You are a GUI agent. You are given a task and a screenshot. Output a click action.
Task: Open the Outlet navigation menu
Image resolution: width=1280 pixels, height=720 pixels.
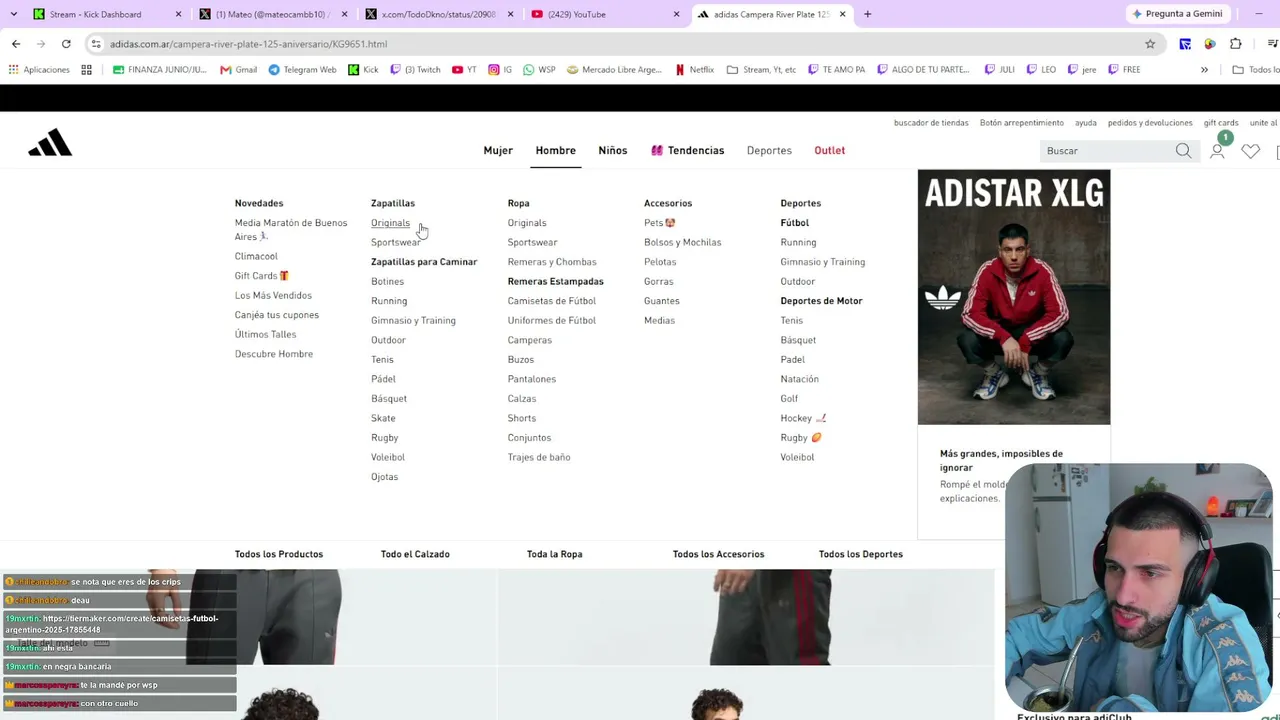(x=830, y=151)
